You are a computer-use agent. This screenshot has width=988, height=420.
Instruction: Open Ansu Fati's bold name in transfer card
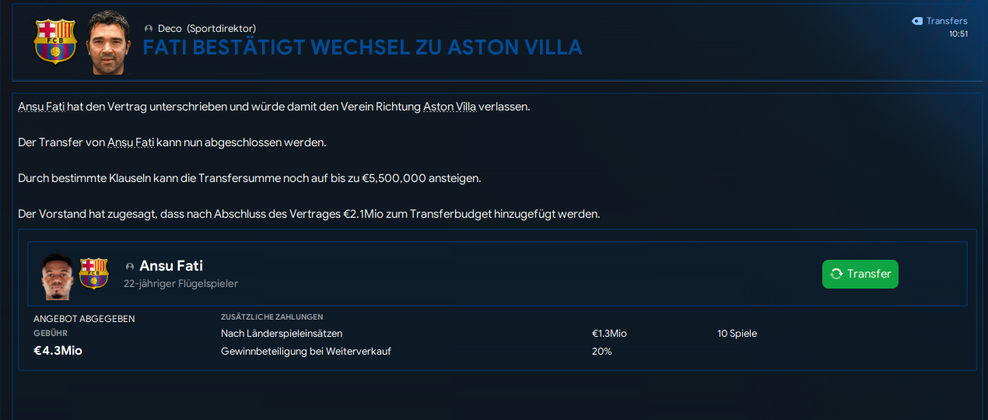click(x=171, y=266)
